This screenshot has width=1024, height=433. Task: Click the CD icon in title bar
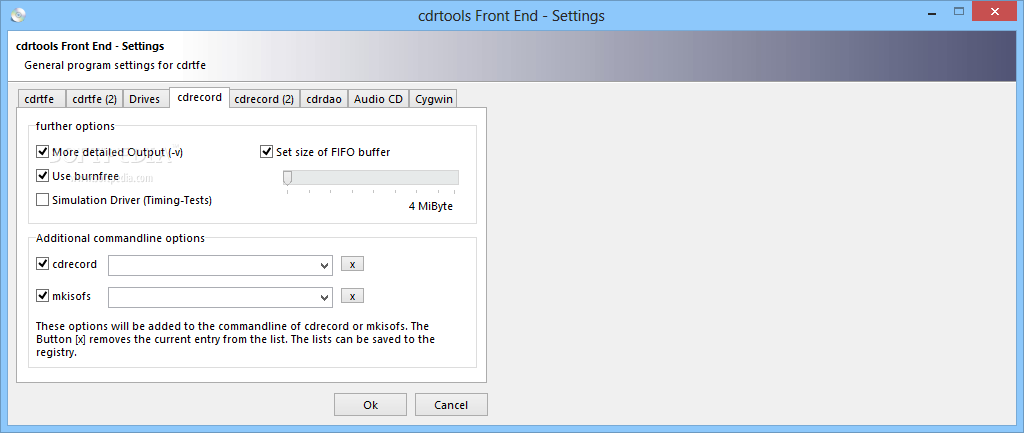[x=18, y=14]
